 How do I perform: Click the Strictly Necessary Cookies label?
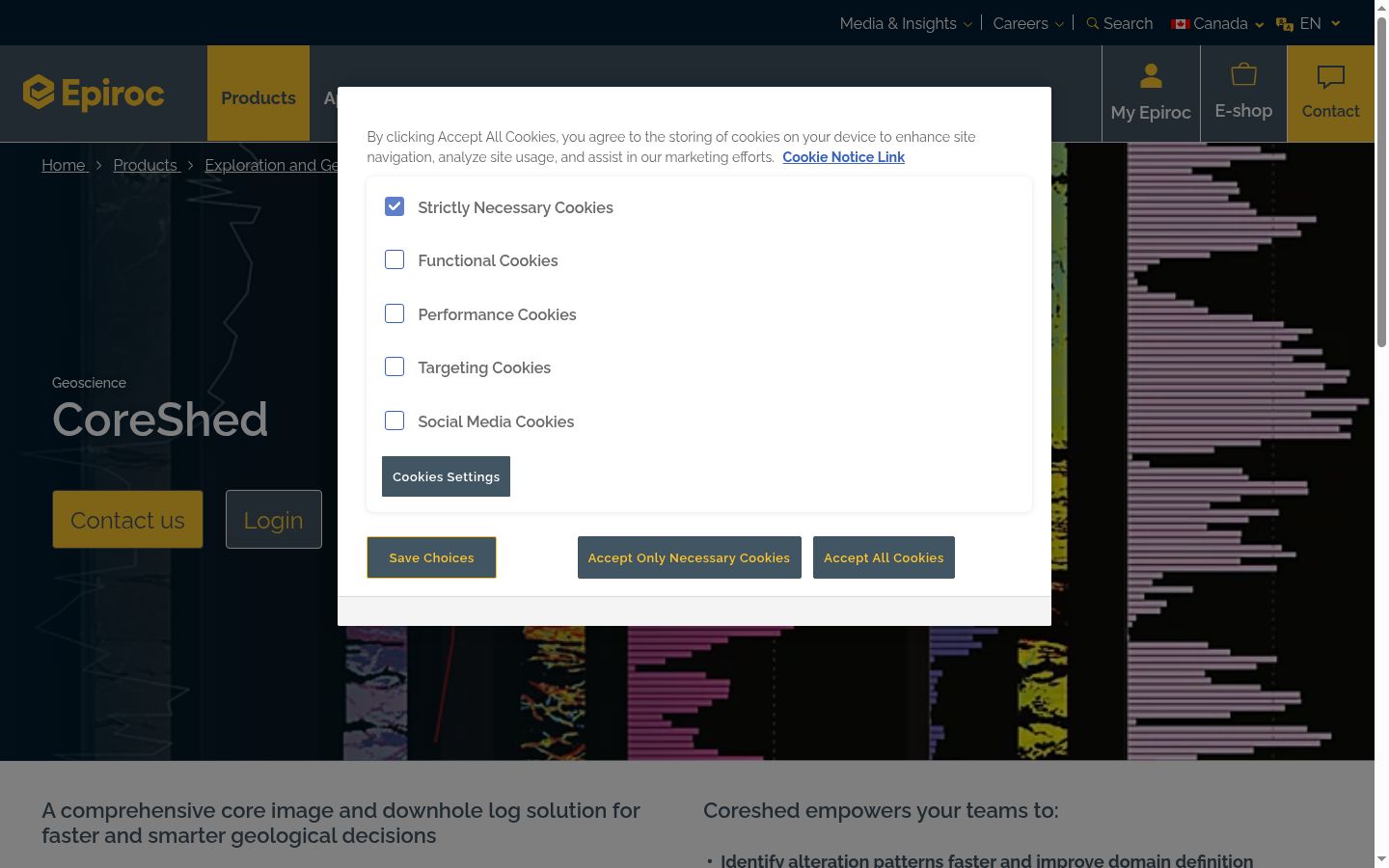[515, 207]
